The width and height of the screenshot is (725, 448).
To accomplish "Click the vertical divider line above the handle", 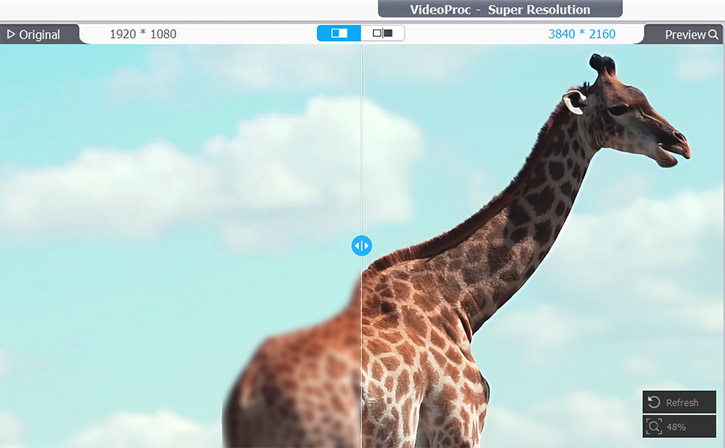I will (361, 140).
